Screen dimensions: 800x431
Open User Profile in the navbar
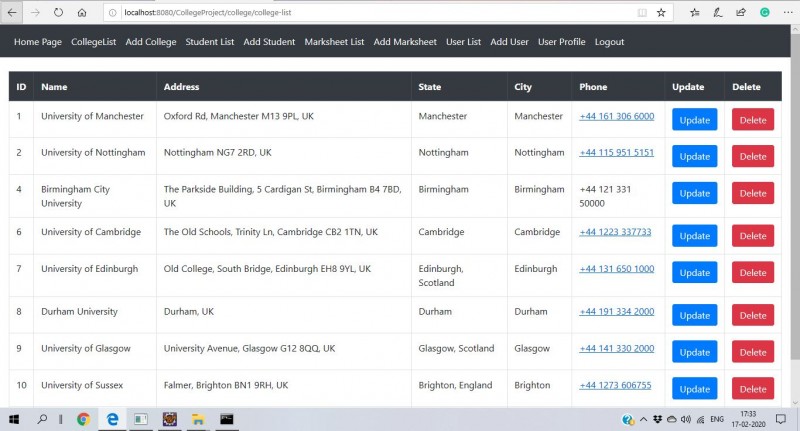562,42
